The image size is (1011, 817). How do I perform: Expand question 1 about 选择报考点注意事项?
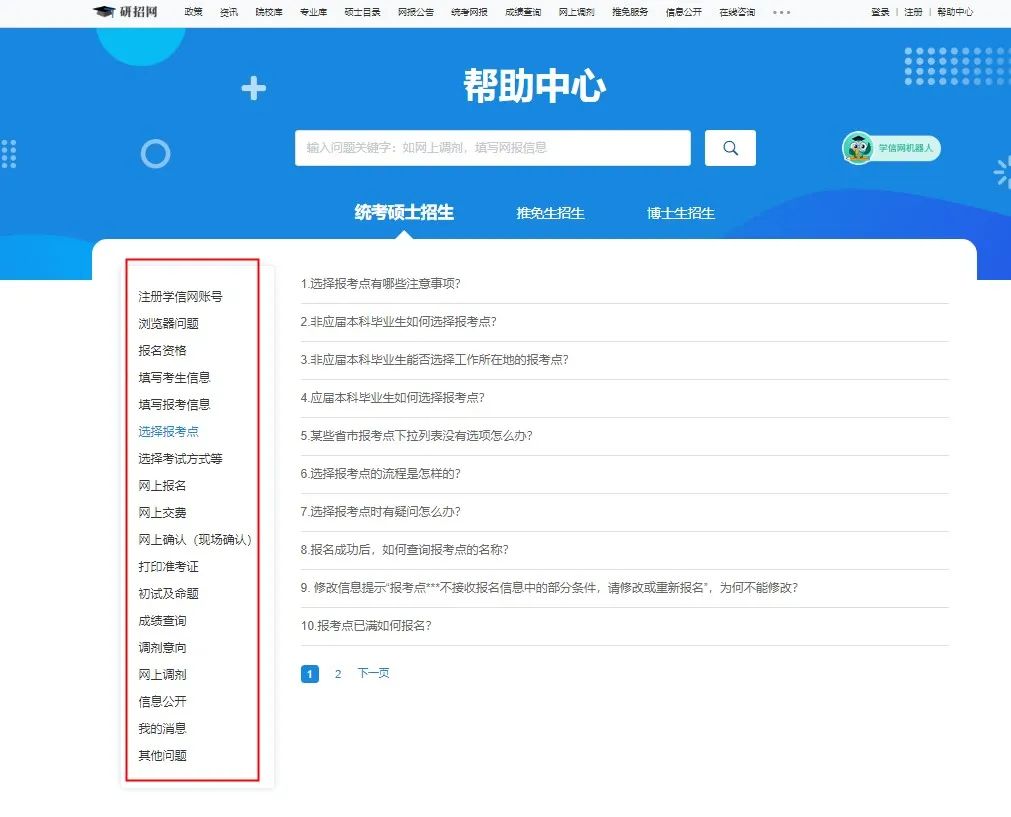coord(381,284)
